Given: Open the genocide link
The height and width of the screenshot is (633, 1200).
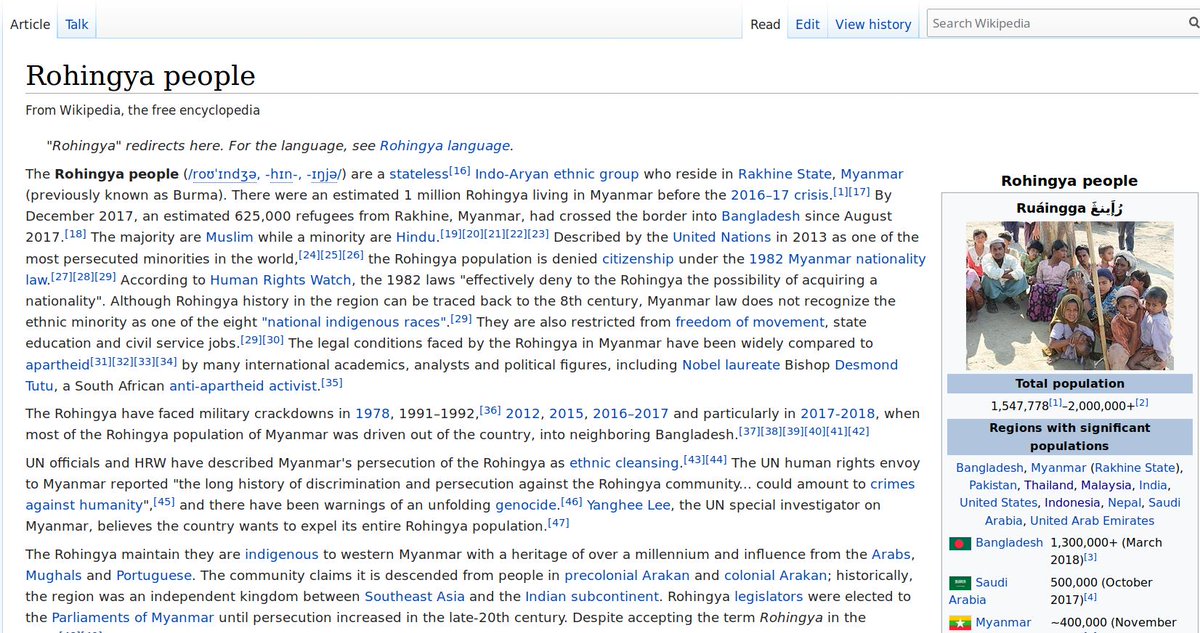Looking at the screenshot, I should coord(525,505).
